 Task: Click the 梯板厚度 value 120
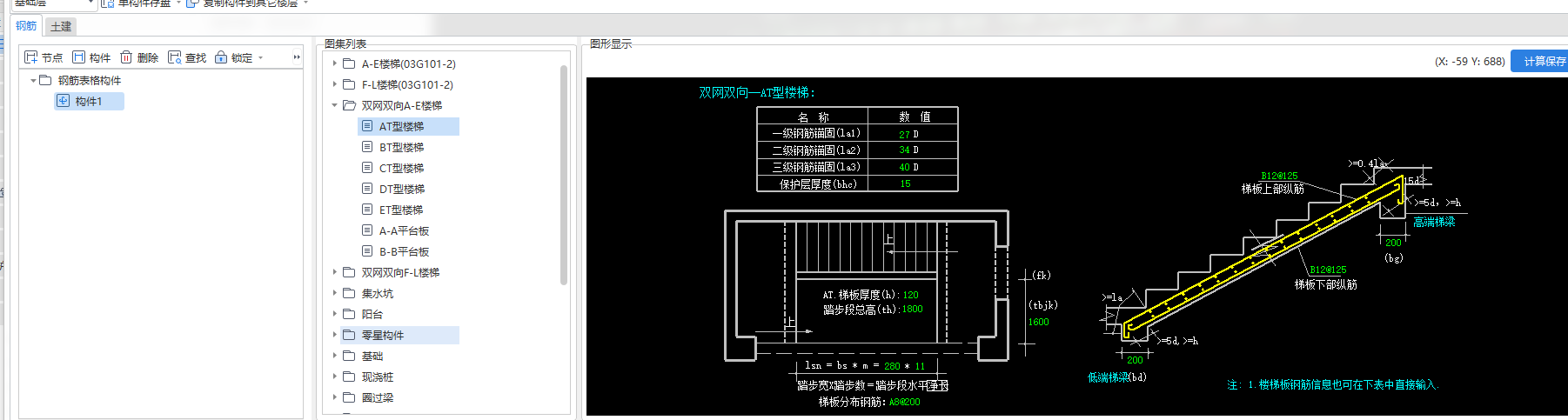pyautogui.click(x=910, y=295)
